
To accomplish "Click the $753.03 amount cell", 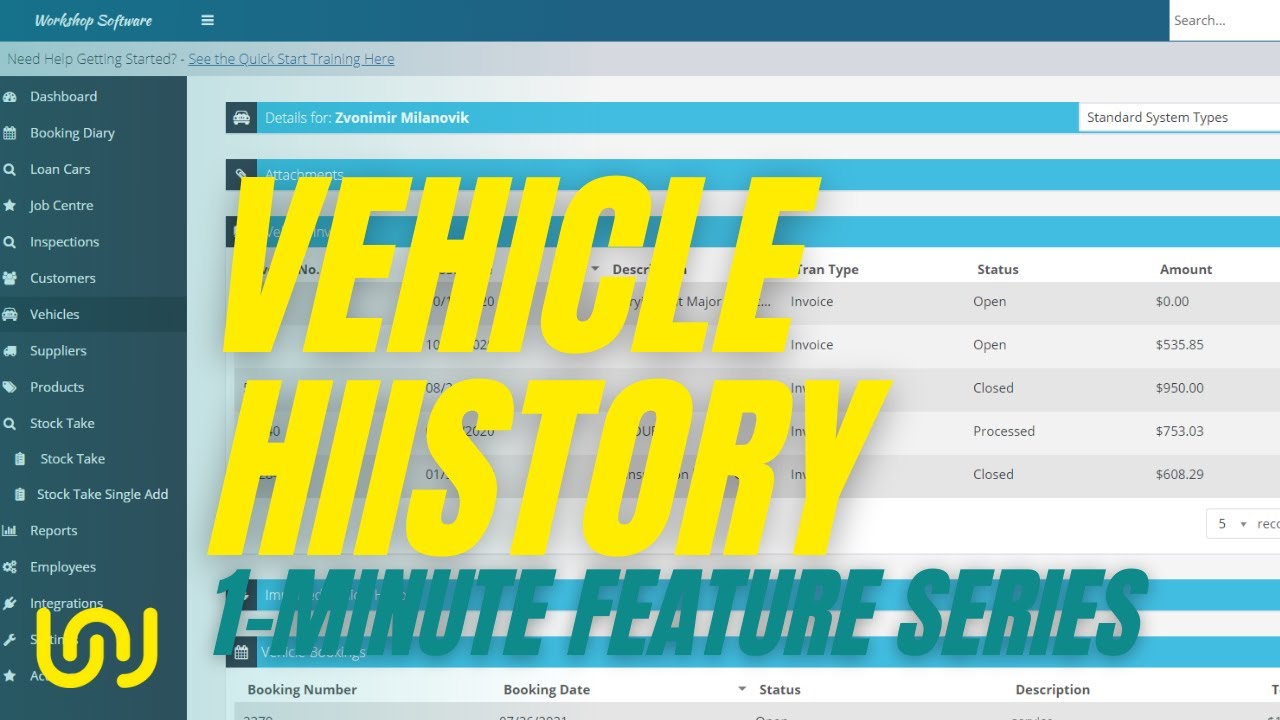I will click(x=1180, y=431).
